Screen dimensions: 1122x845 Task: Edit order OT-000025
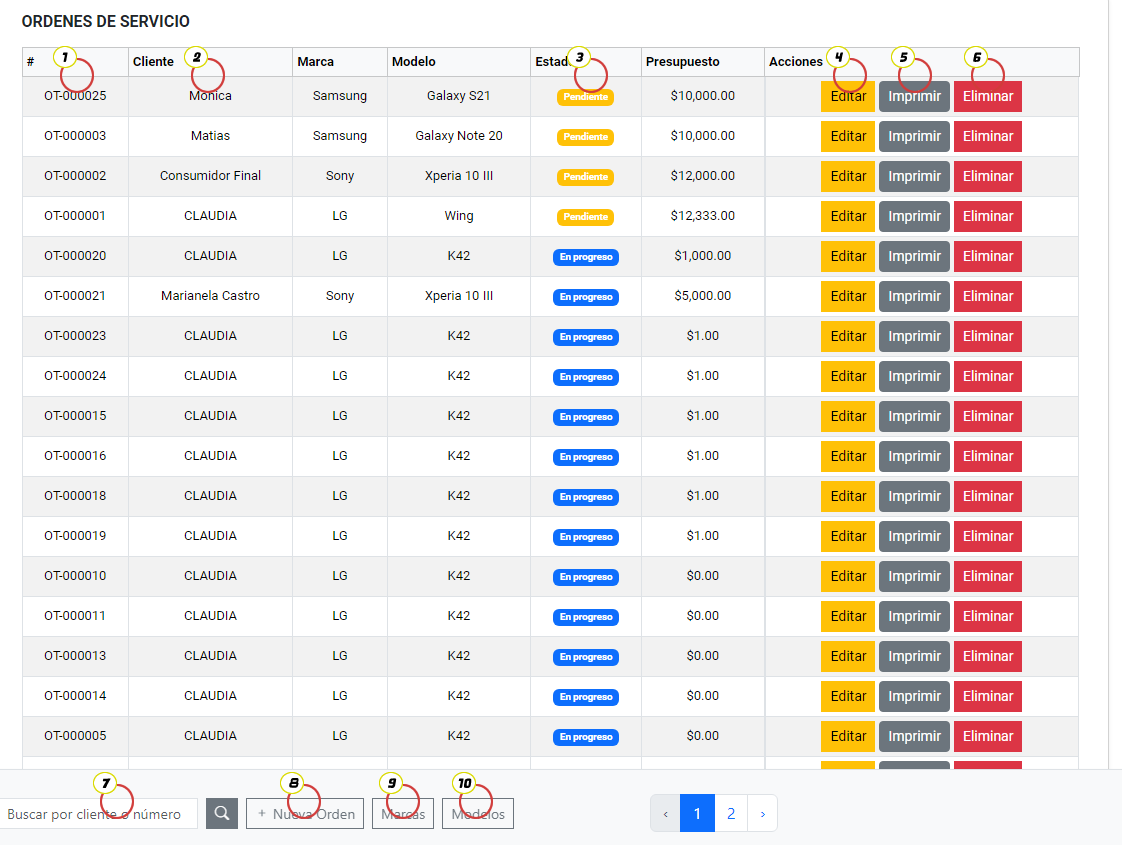click(x=847, y=97)
